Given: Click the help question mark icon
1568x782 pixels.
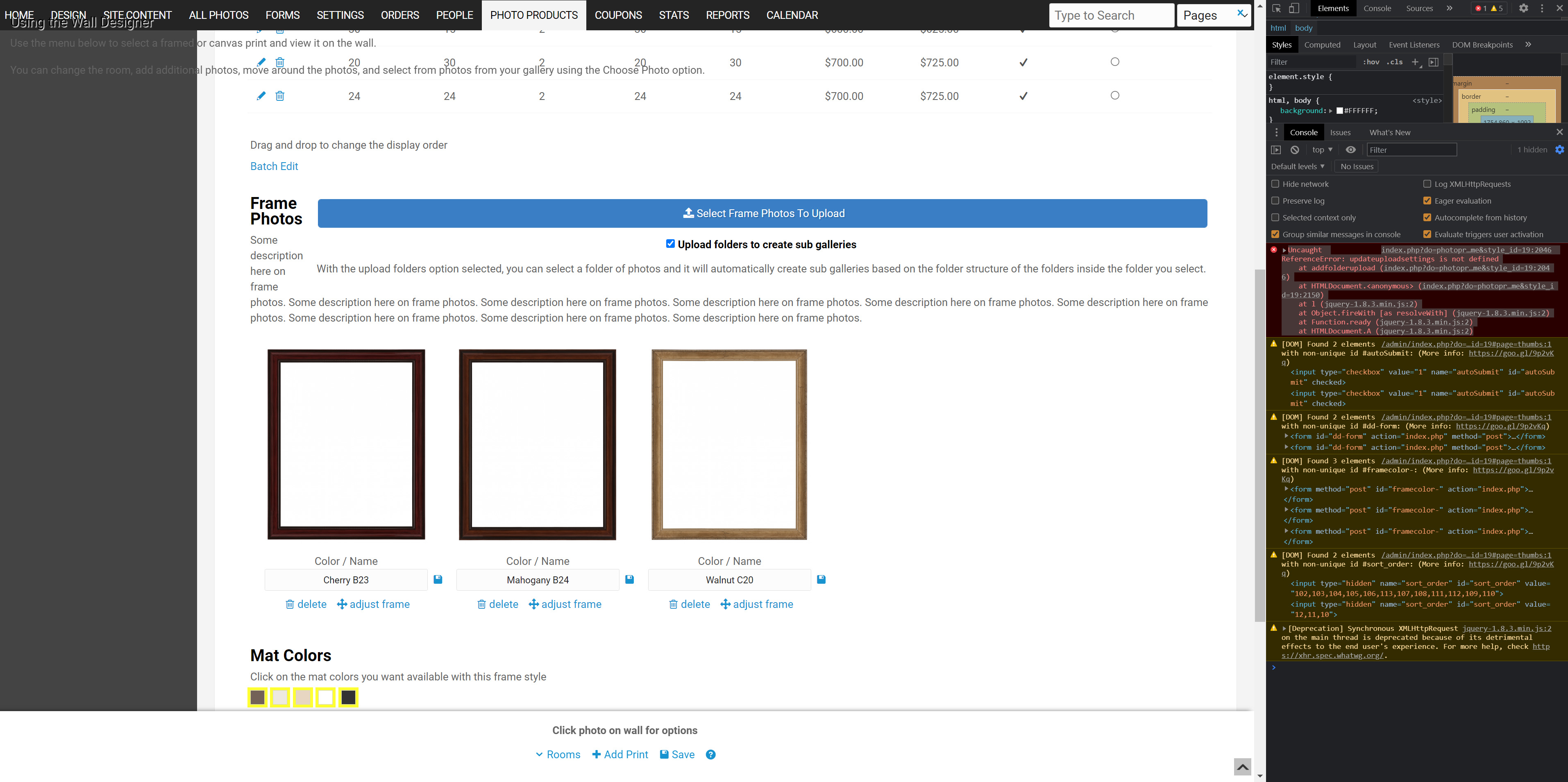Looking at the screenshot, I should click(710, 755).
